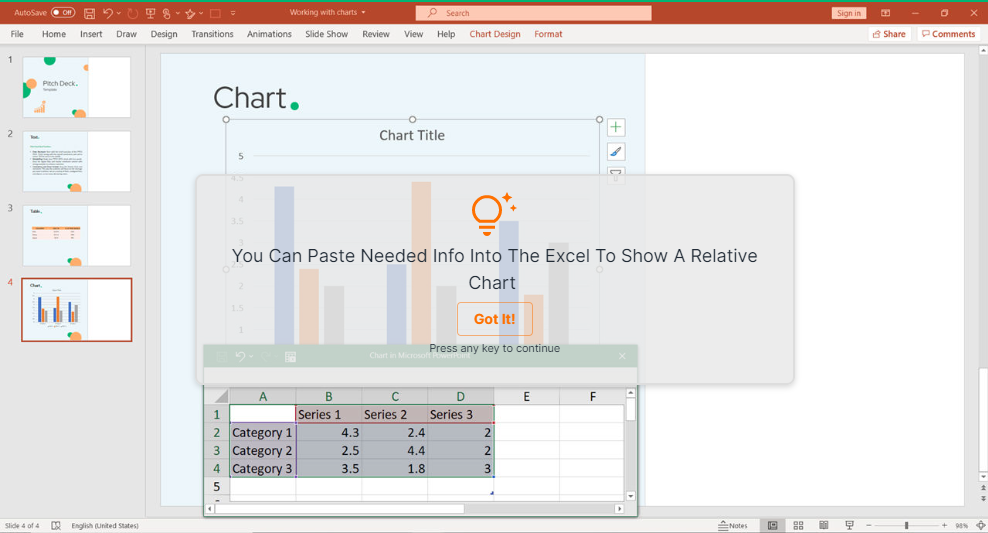
Task: Open the View tab
Action: point(413,34)
